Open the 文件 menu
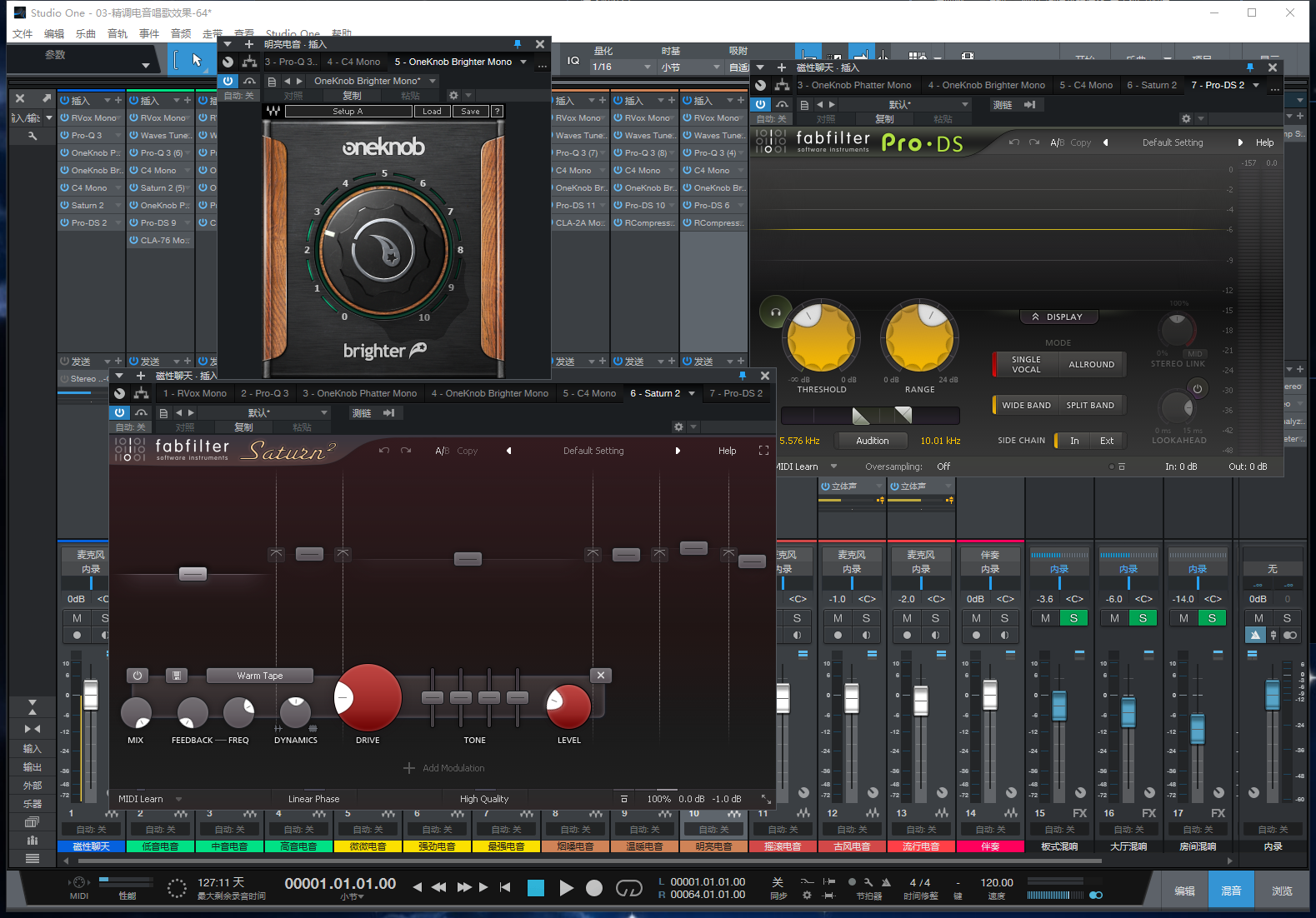The height and width of the screenshot is (918, 1316). click(23, 33)
